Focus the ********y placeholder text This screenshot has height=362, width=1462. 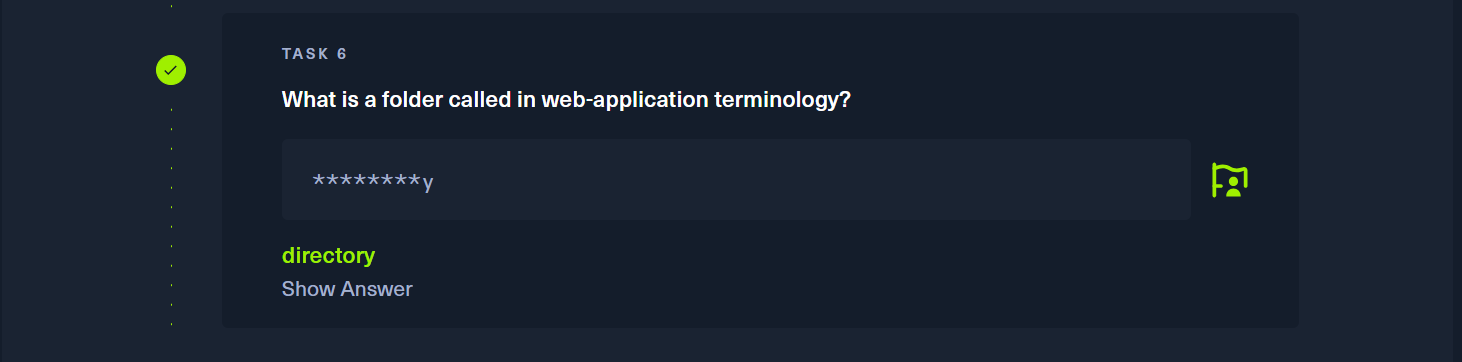[373, 181]
